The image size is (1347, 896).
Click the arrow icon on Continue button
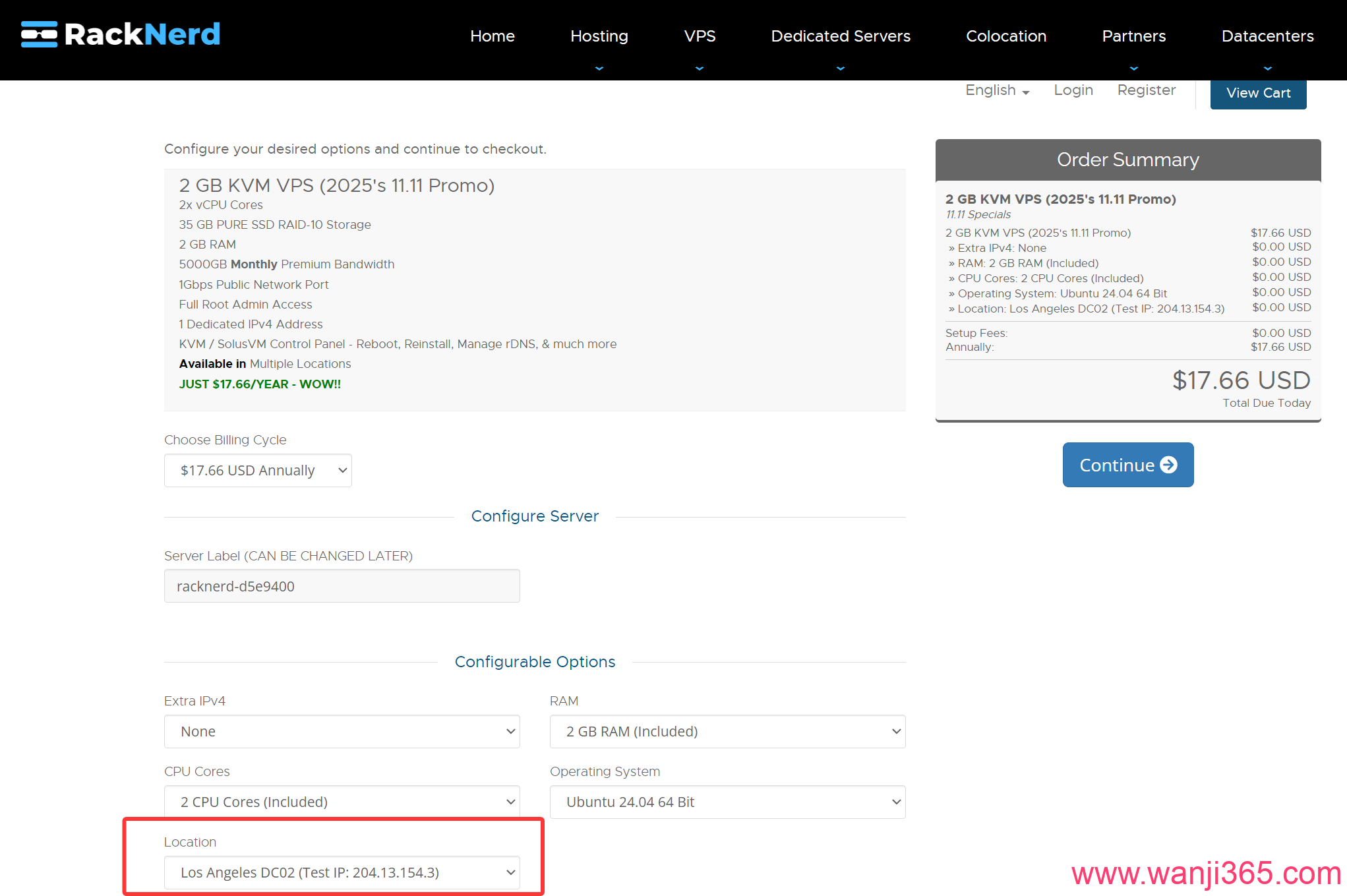[1168, 465]
